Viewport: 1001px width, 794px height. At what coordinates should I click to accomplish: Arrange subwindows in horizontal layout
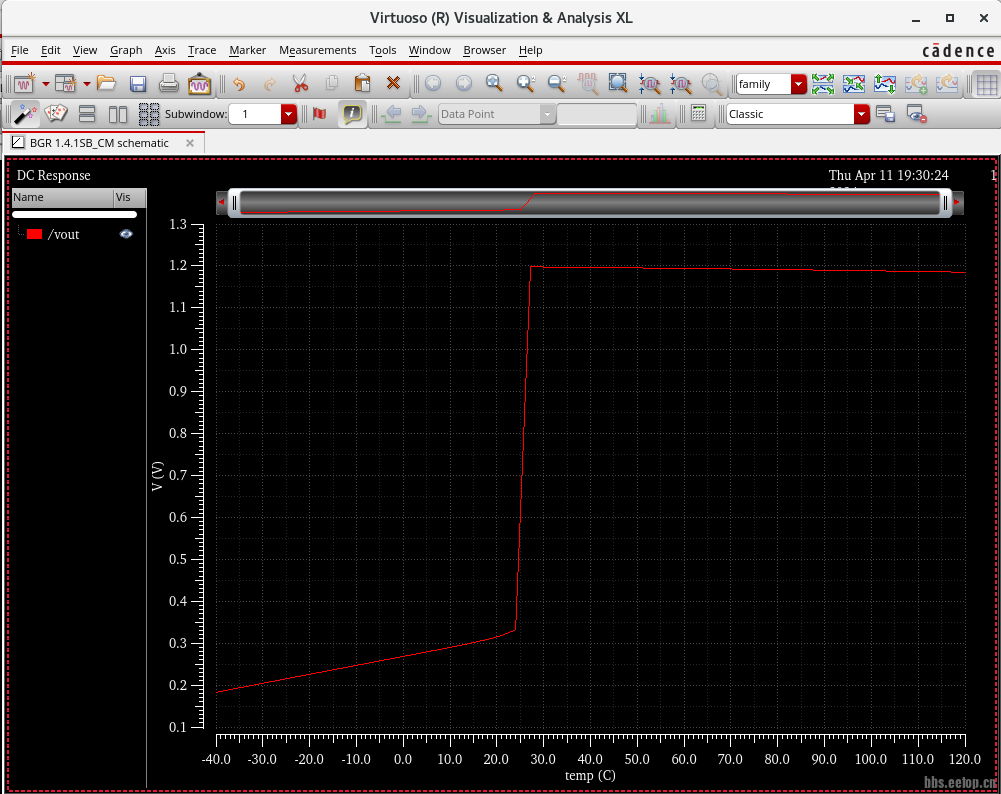point(117,114)
